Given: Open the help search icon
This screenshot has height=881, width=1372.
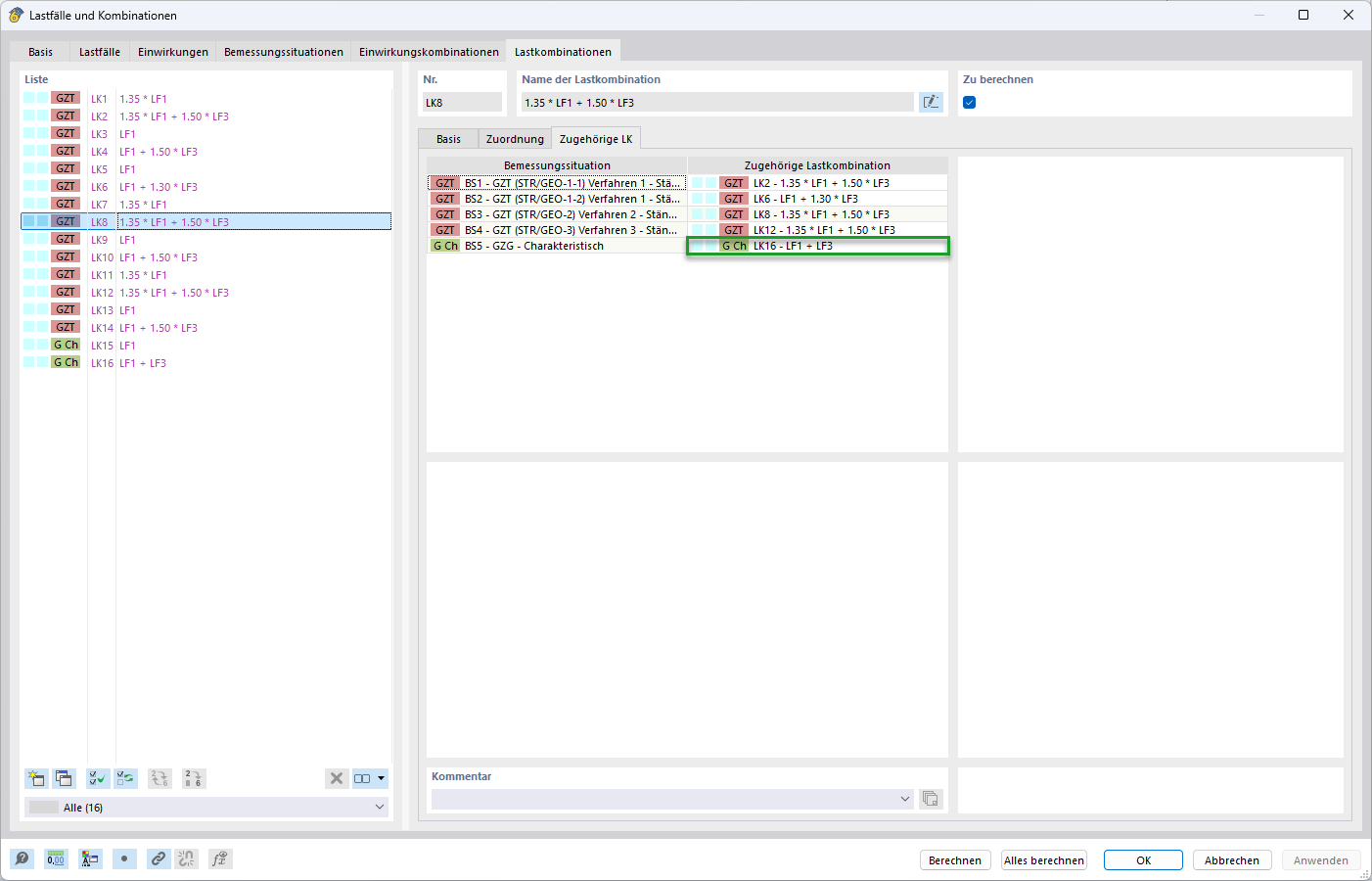Looking at the screenshot, I should (22, 858).
